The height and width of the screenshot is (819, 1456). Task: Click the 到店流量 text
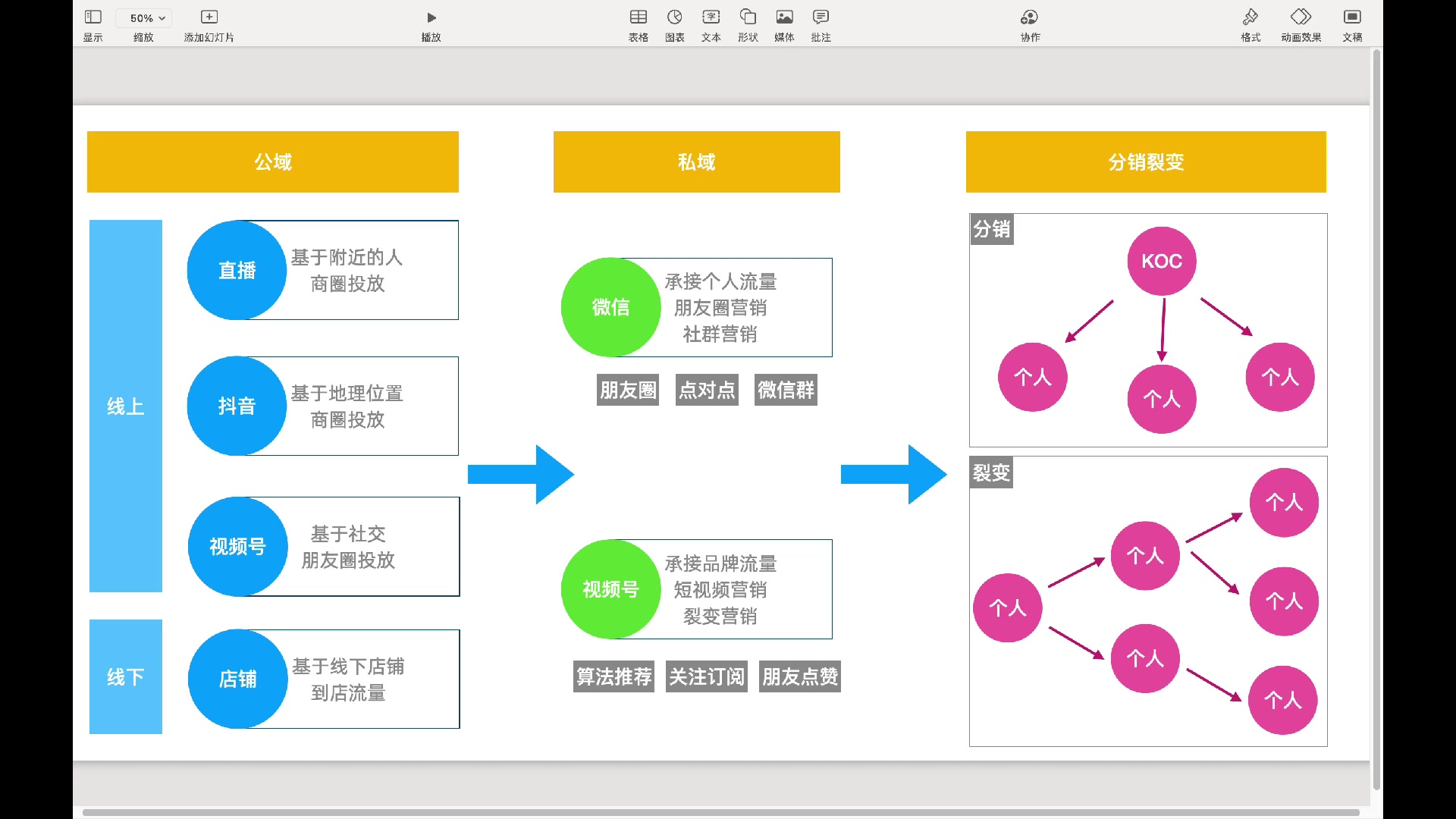(348, 692)
